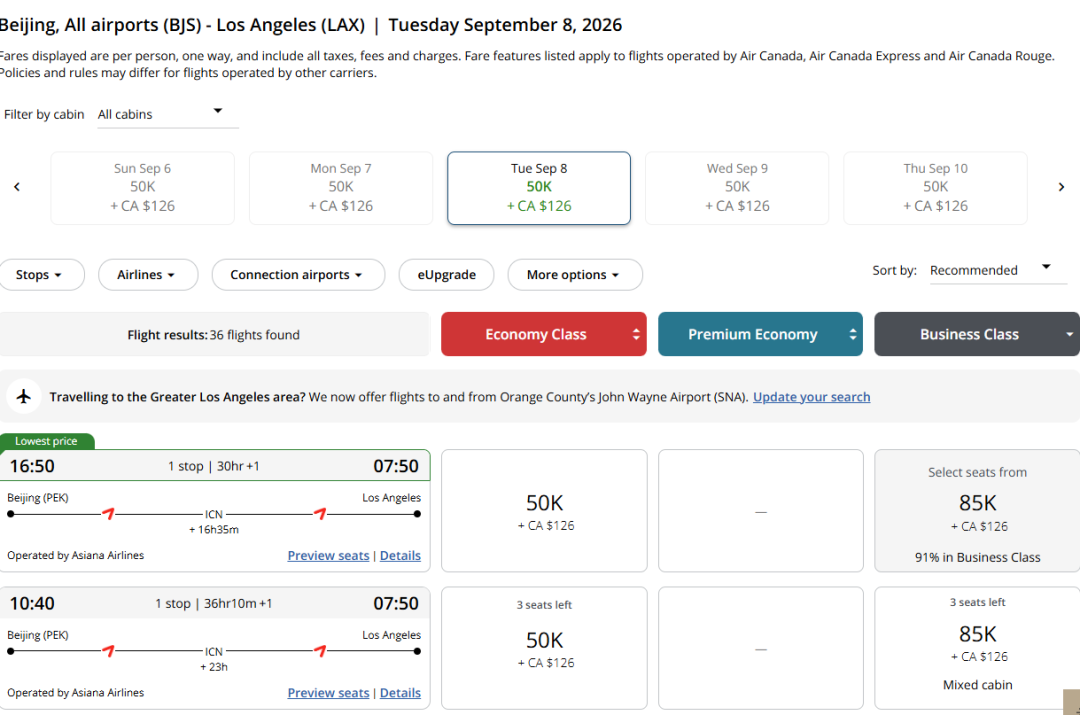
Task: Select the Mon Sep 7 date tab
Action: coord(341,188)
